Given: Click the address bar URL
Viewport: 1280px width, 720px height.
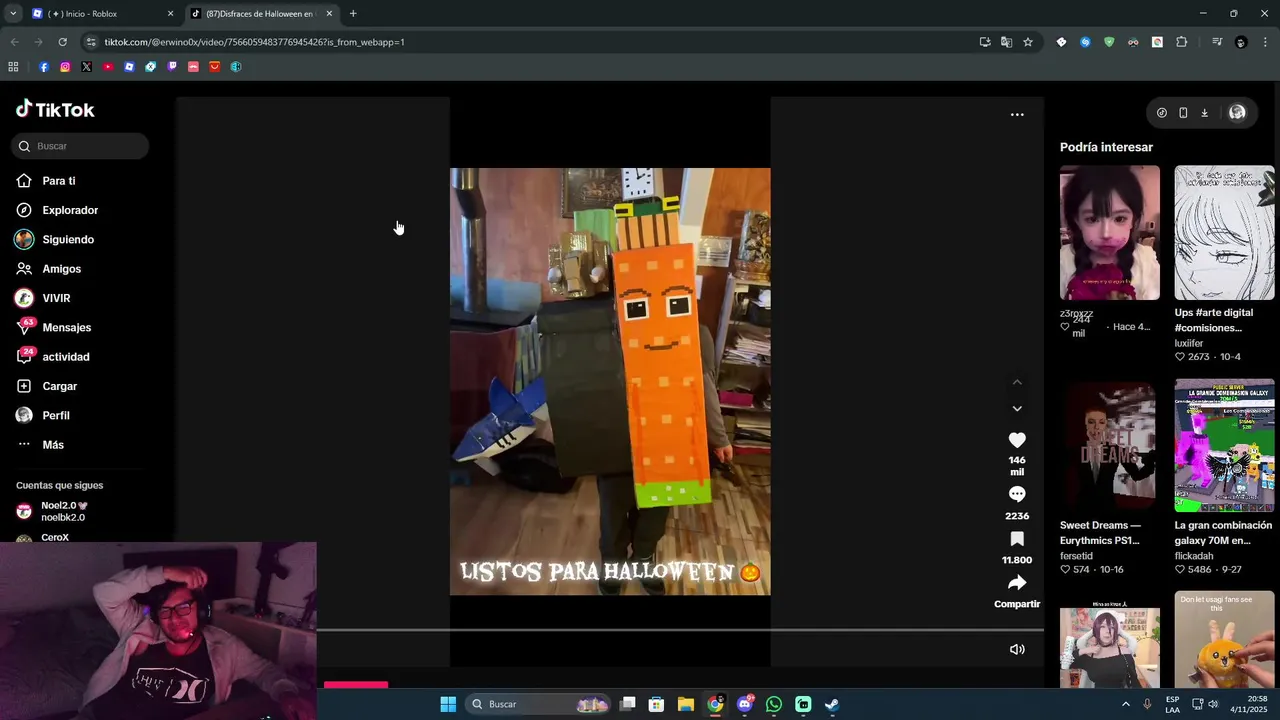Looking at the screenshot, I should (254, 42).
